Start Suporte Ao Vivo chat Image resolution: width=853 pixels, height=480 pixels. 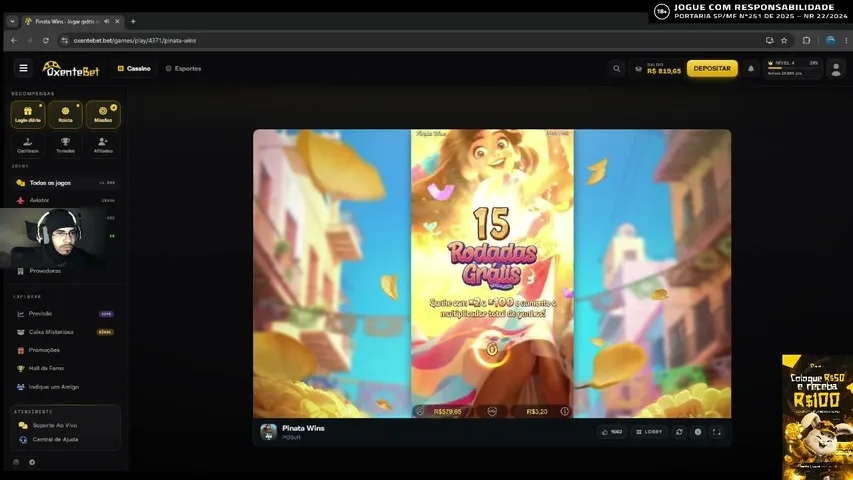click(49, 425)
